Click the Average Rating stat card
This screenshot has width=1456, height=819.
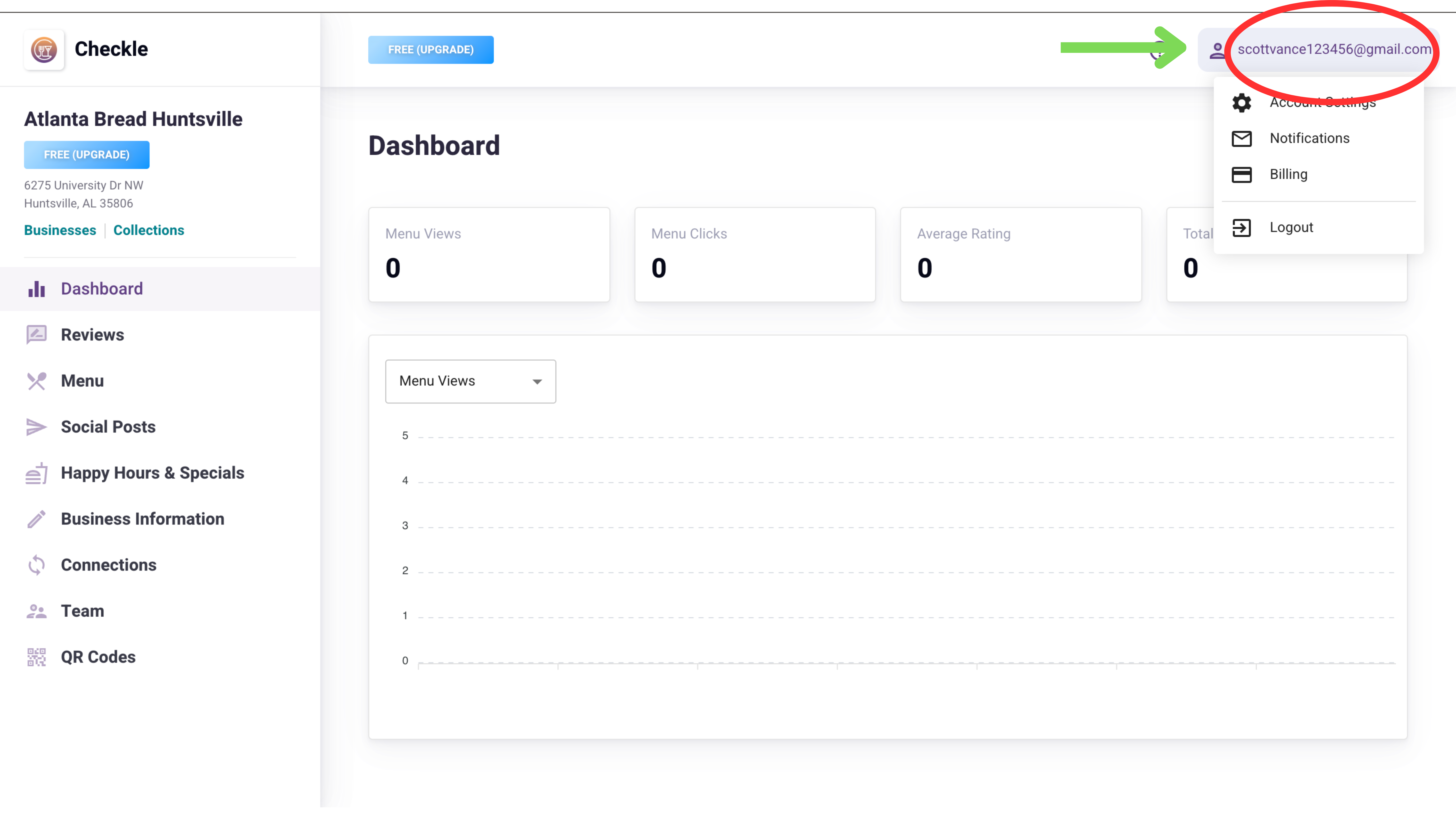[x=1021, y=255]
